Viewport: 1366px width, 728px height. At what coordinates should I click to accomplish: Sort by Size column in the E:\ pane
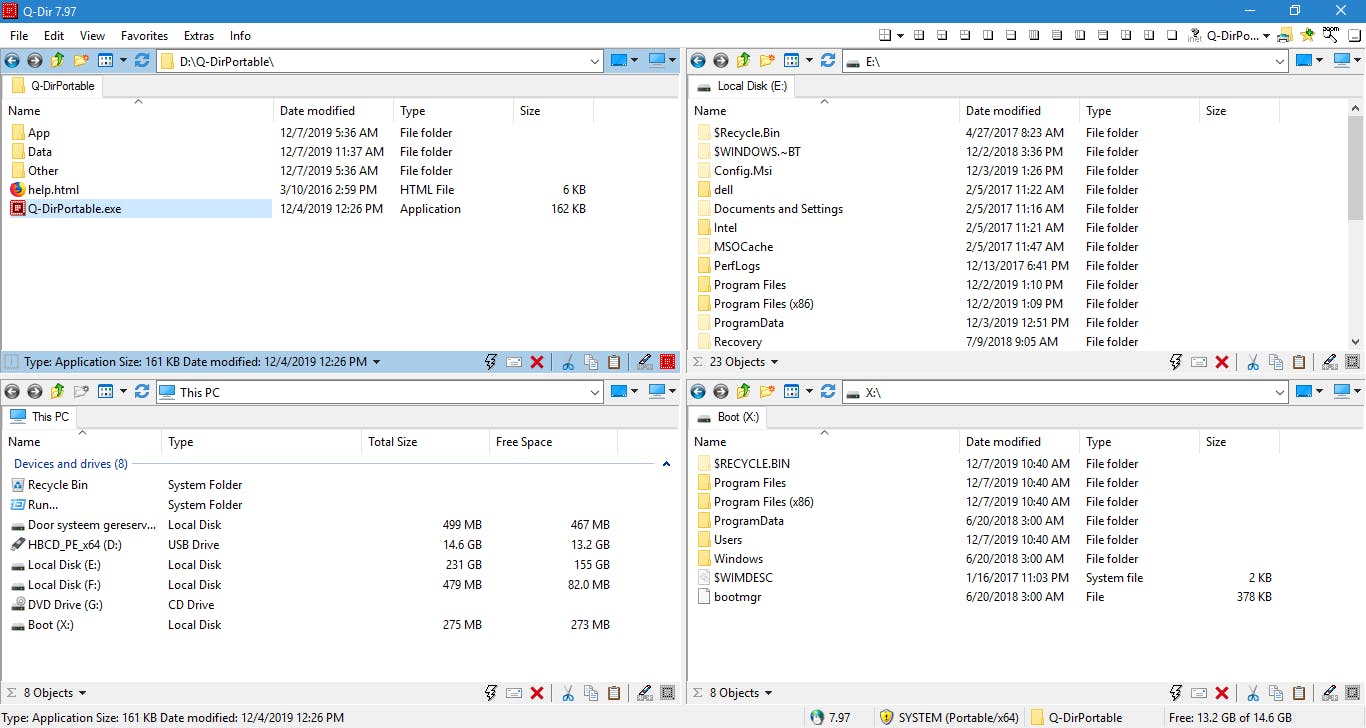point(1239,111)
